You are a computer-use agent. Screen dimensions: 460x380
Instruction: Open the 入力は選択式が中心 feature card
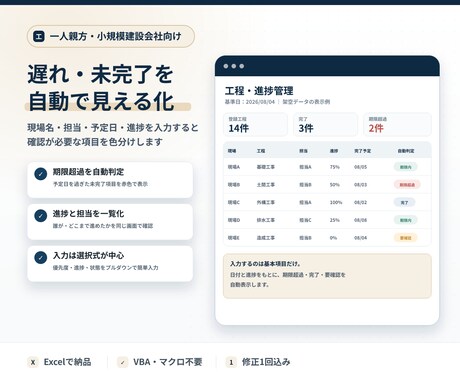pyautogui.click(x=110, y=264)
